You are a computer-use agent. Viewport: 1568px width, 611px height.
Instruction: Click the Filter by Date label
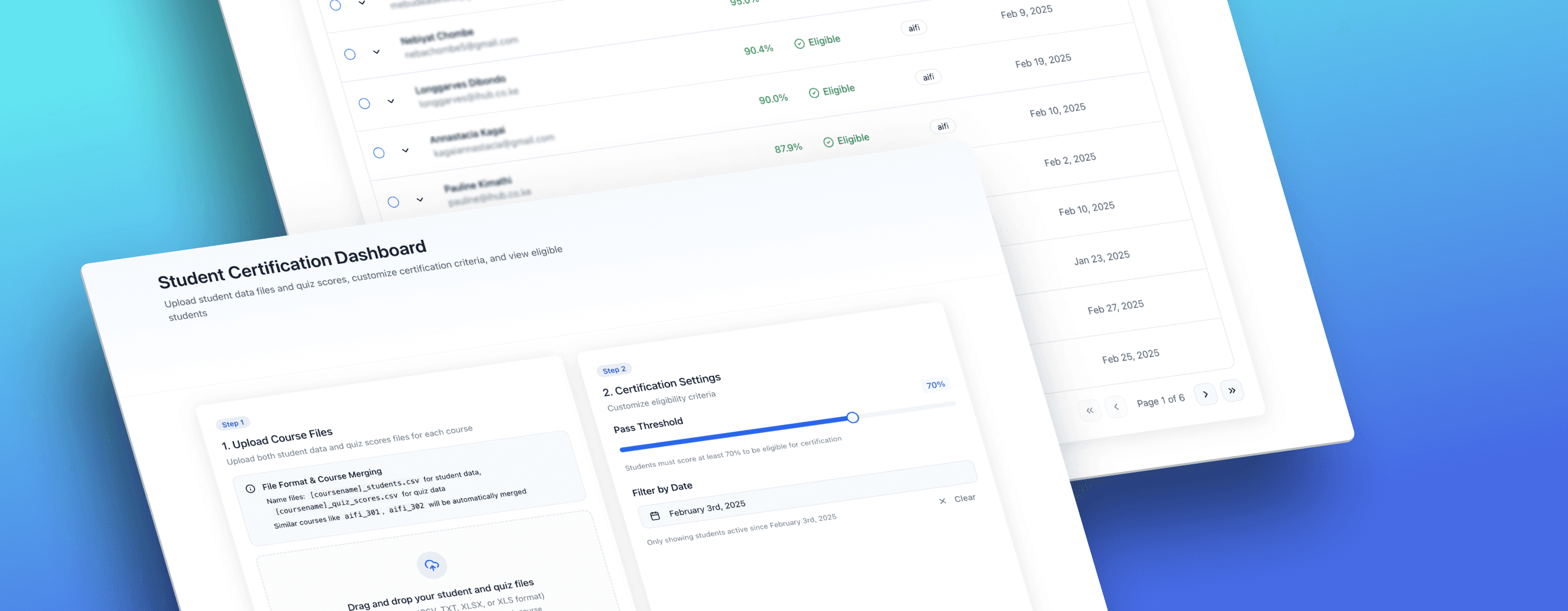[662, 488]
